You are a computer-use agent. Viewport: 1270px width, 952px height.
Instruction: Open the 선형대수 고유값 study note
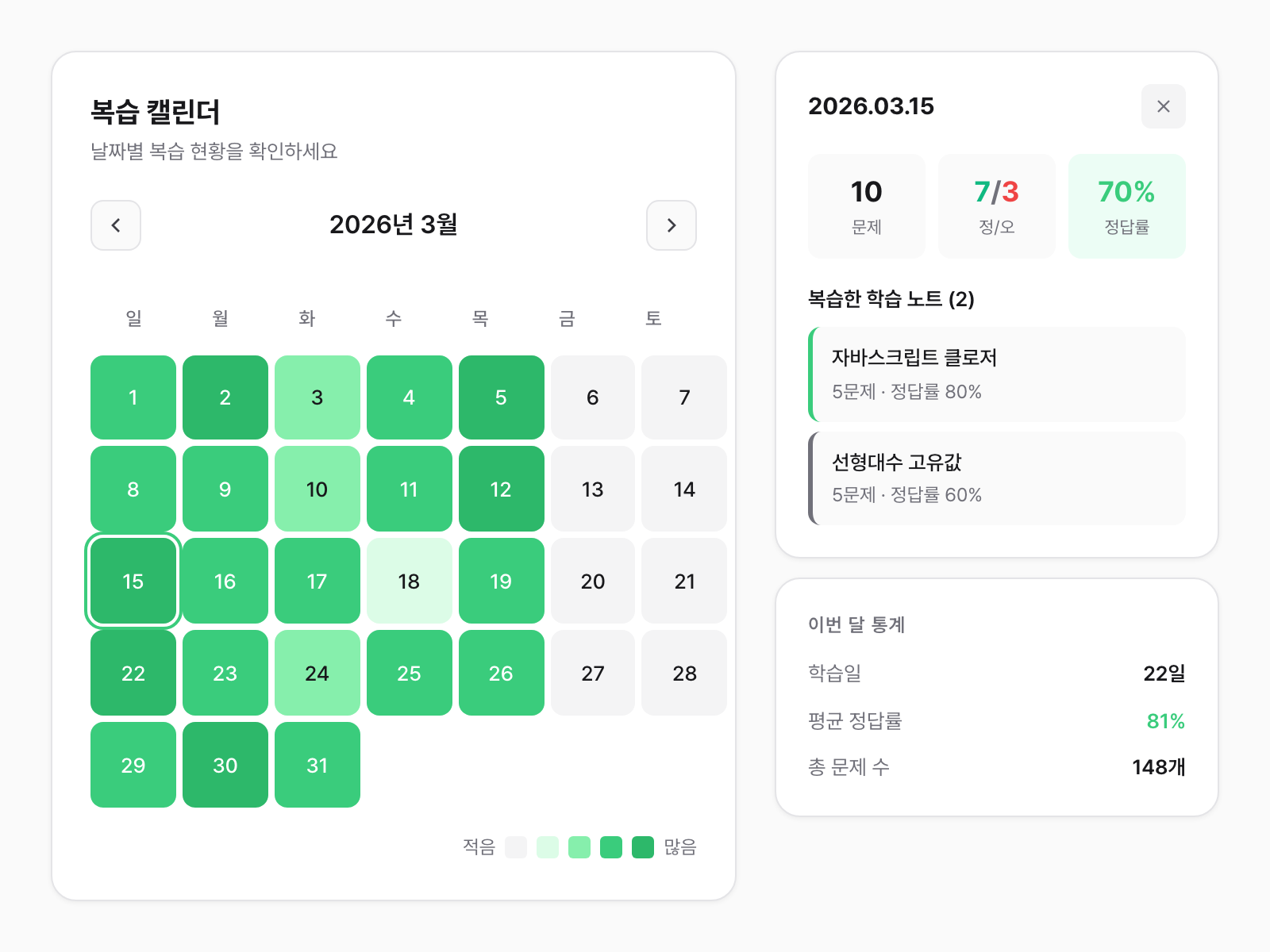coord(997,478)
